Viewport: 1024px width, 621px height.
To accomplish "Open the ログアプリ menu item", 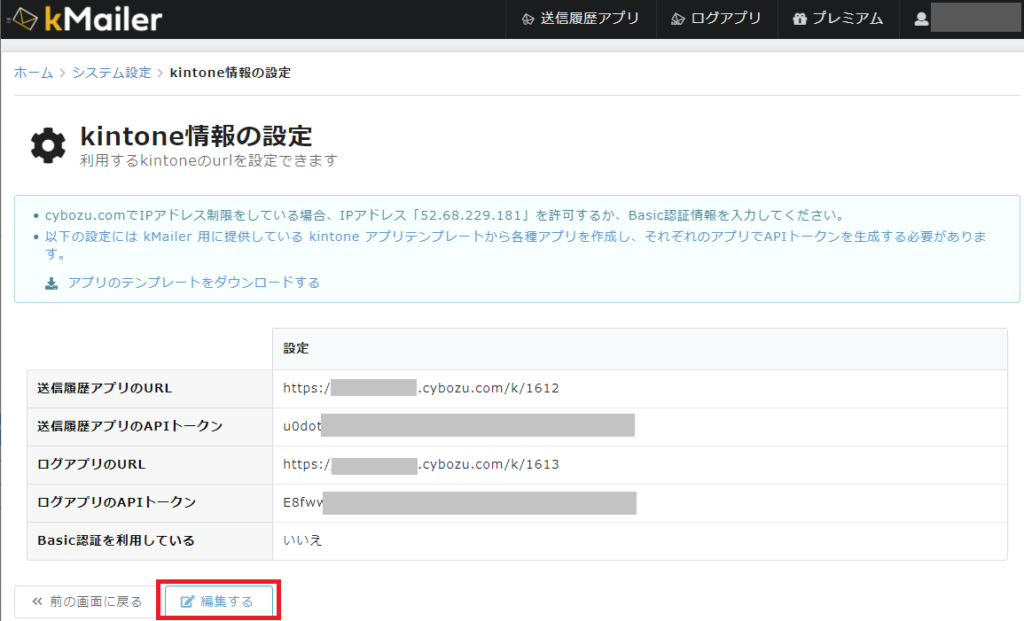I will pyautogui.click(x=727, y=17).
